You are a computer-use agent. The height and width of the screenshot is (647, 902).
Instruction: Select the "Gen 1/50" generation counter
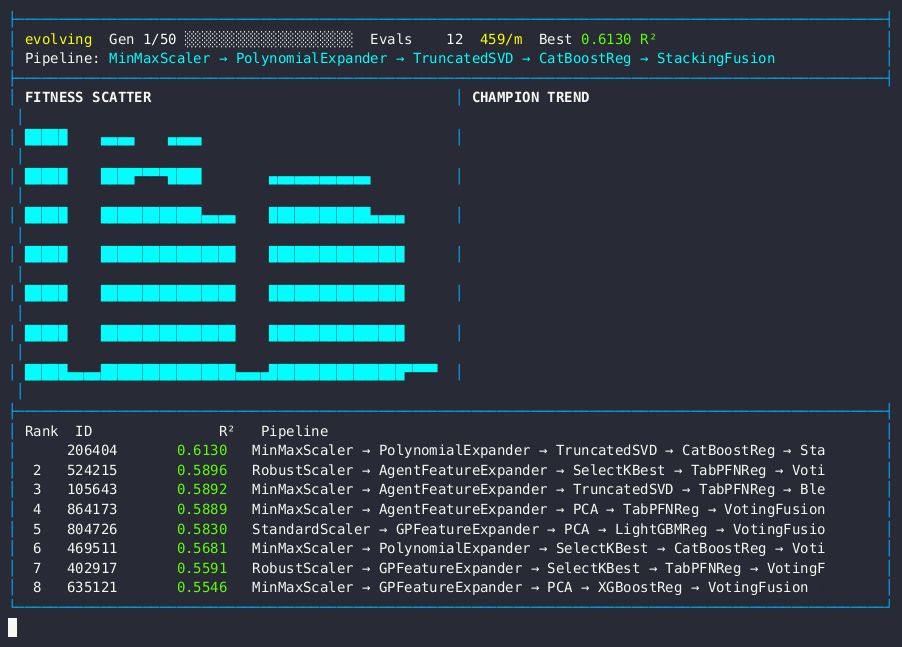pos(143,39)
